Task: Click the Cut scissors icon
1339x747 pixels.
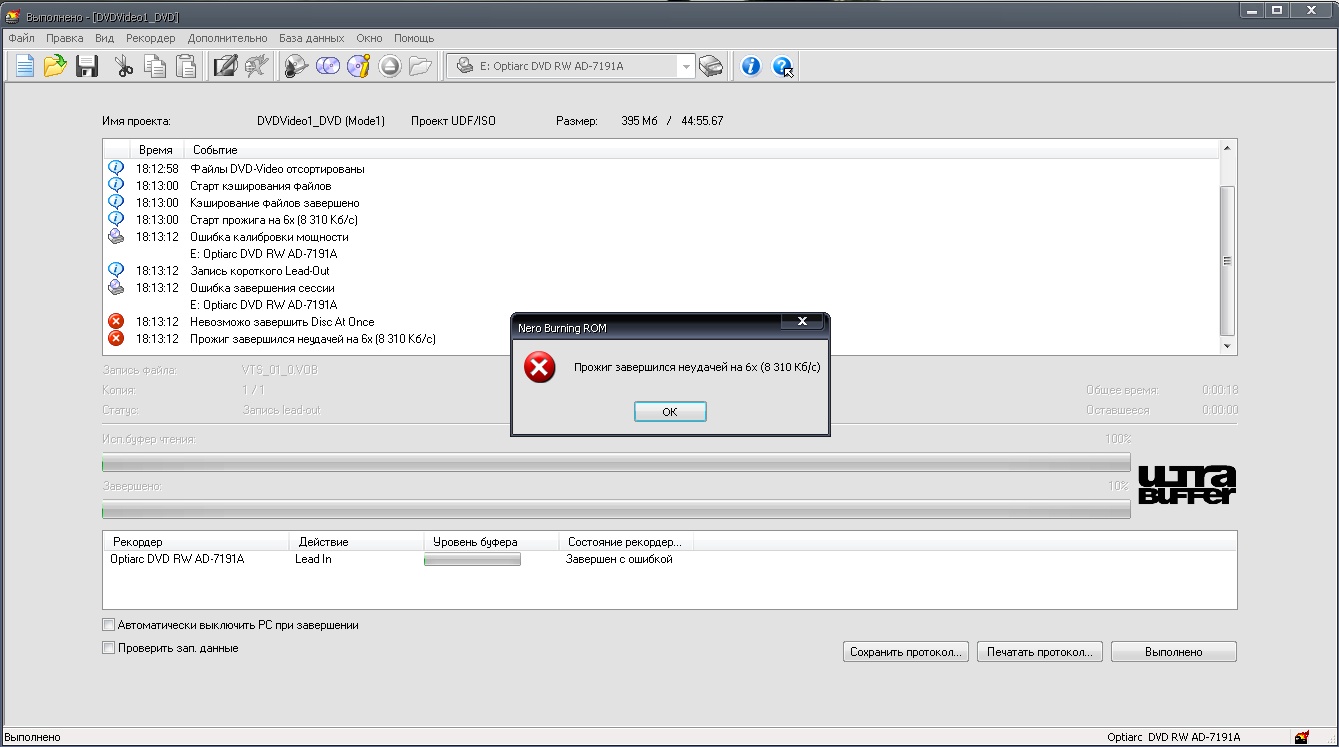Action: [x=124, y=66]
